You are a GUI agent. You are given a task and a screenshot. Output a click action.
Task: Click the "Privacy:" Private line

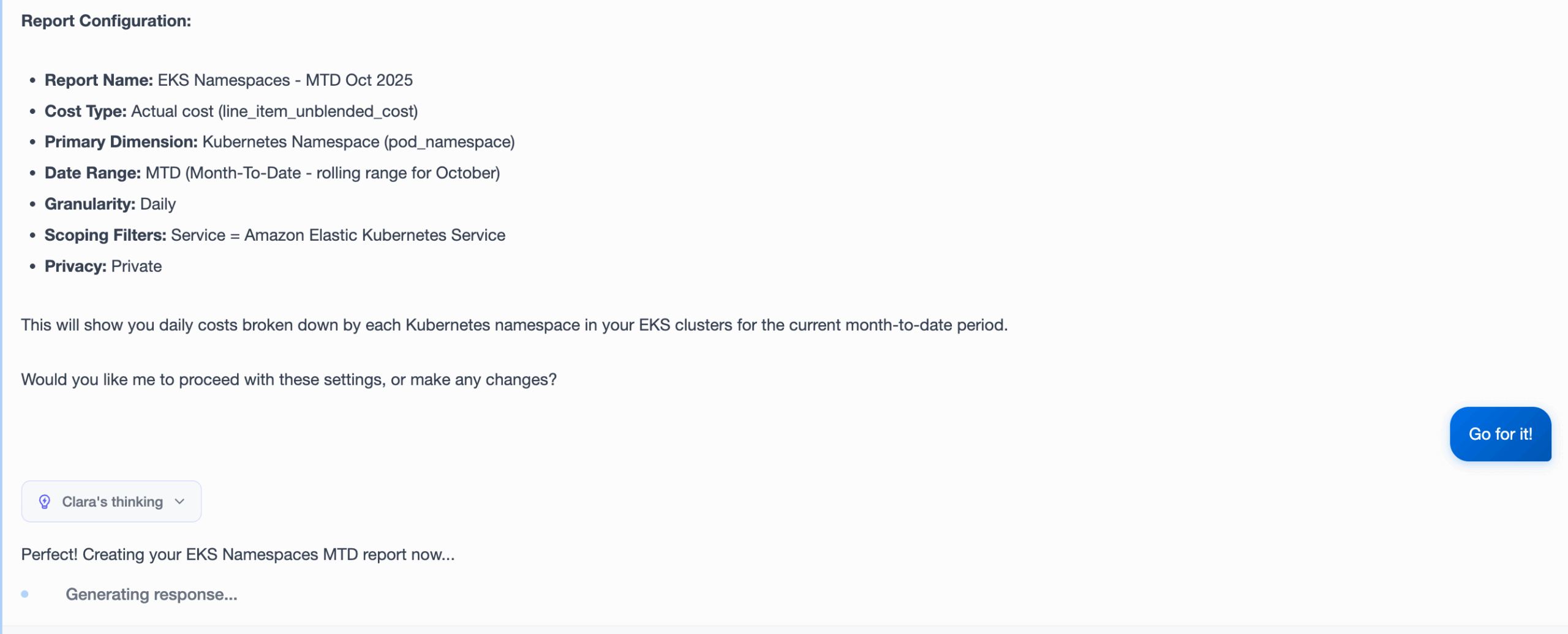[103, 266]
